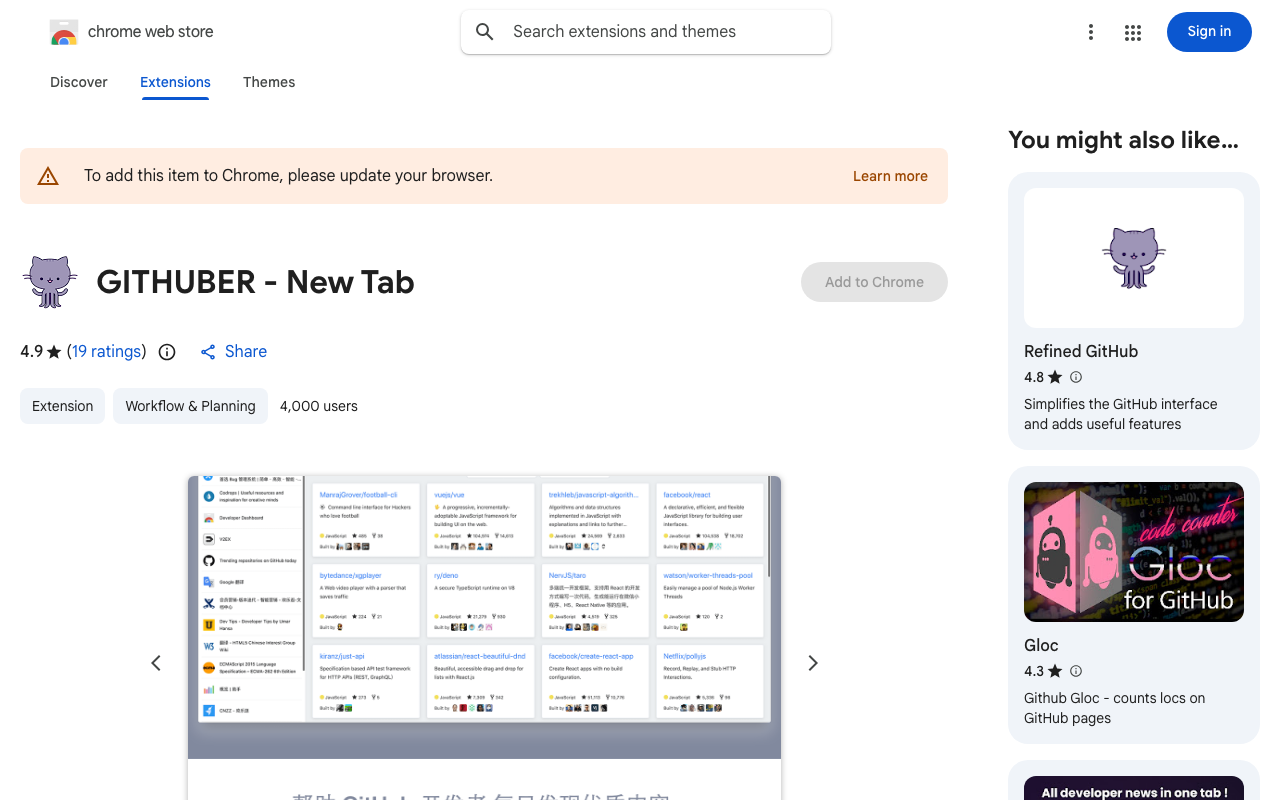This screenshot has height=800, width=1280.
Task: Click the Share icon
Action: pos(208,352)
